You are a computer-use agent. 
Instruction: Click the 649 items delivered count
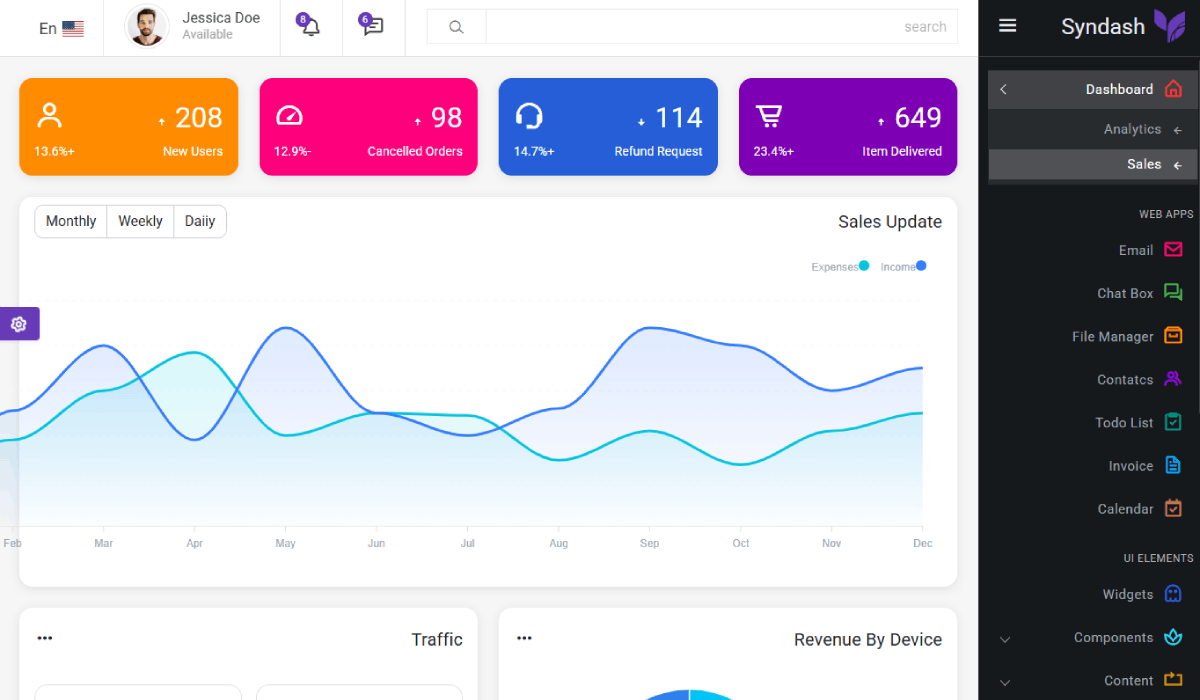[x=918, y=118]
